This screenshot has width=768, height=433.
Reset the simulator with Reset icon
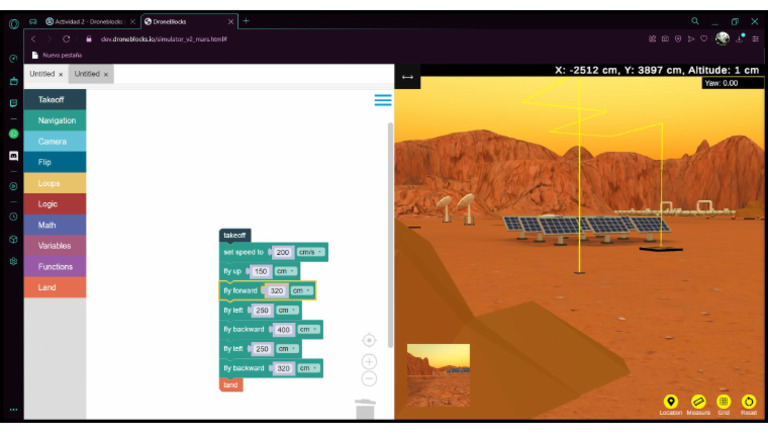(748, 402)
